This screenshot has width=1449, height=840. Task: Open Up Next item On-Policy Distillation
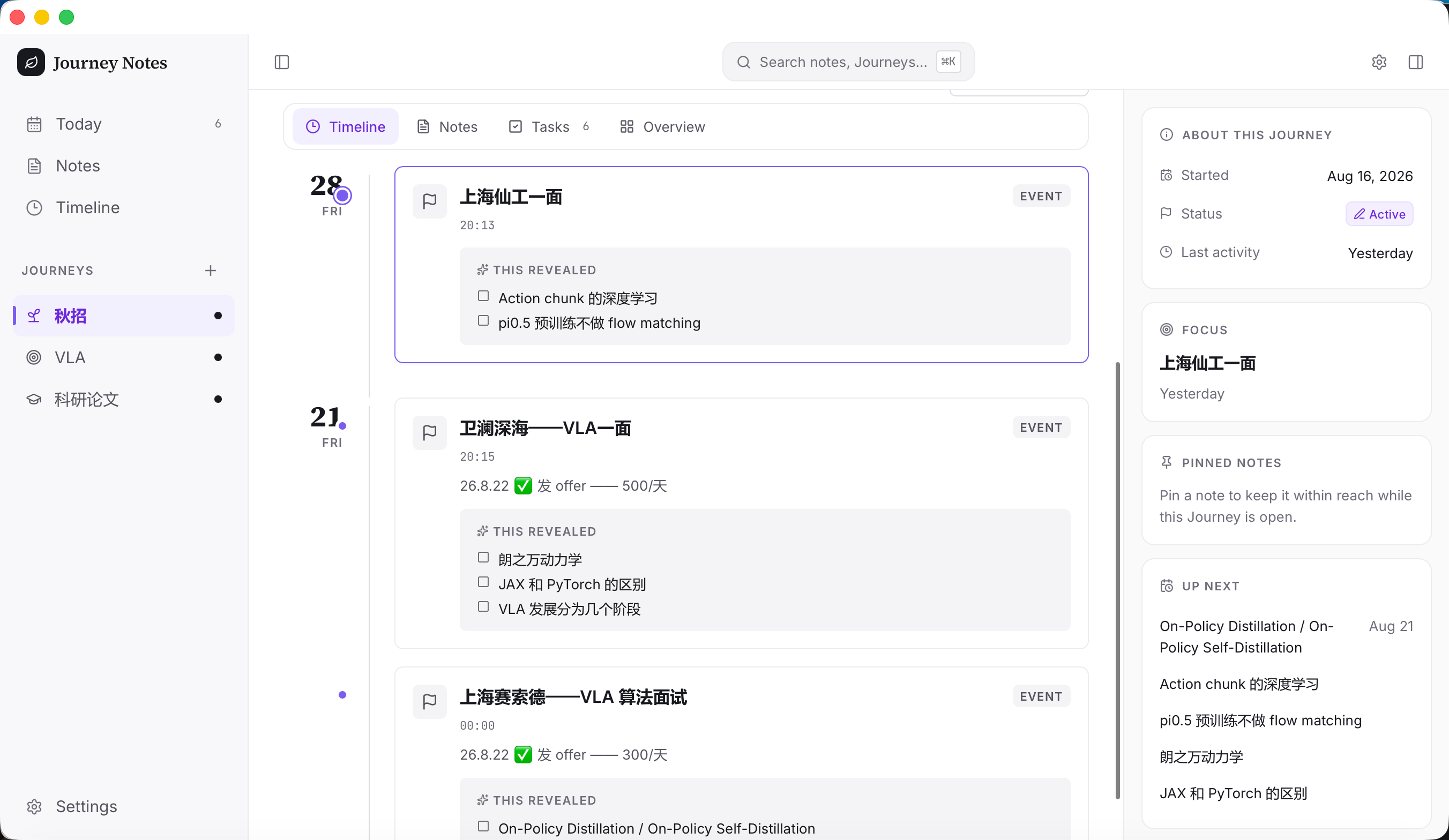pyautogui.click(x=1246, y=637)
